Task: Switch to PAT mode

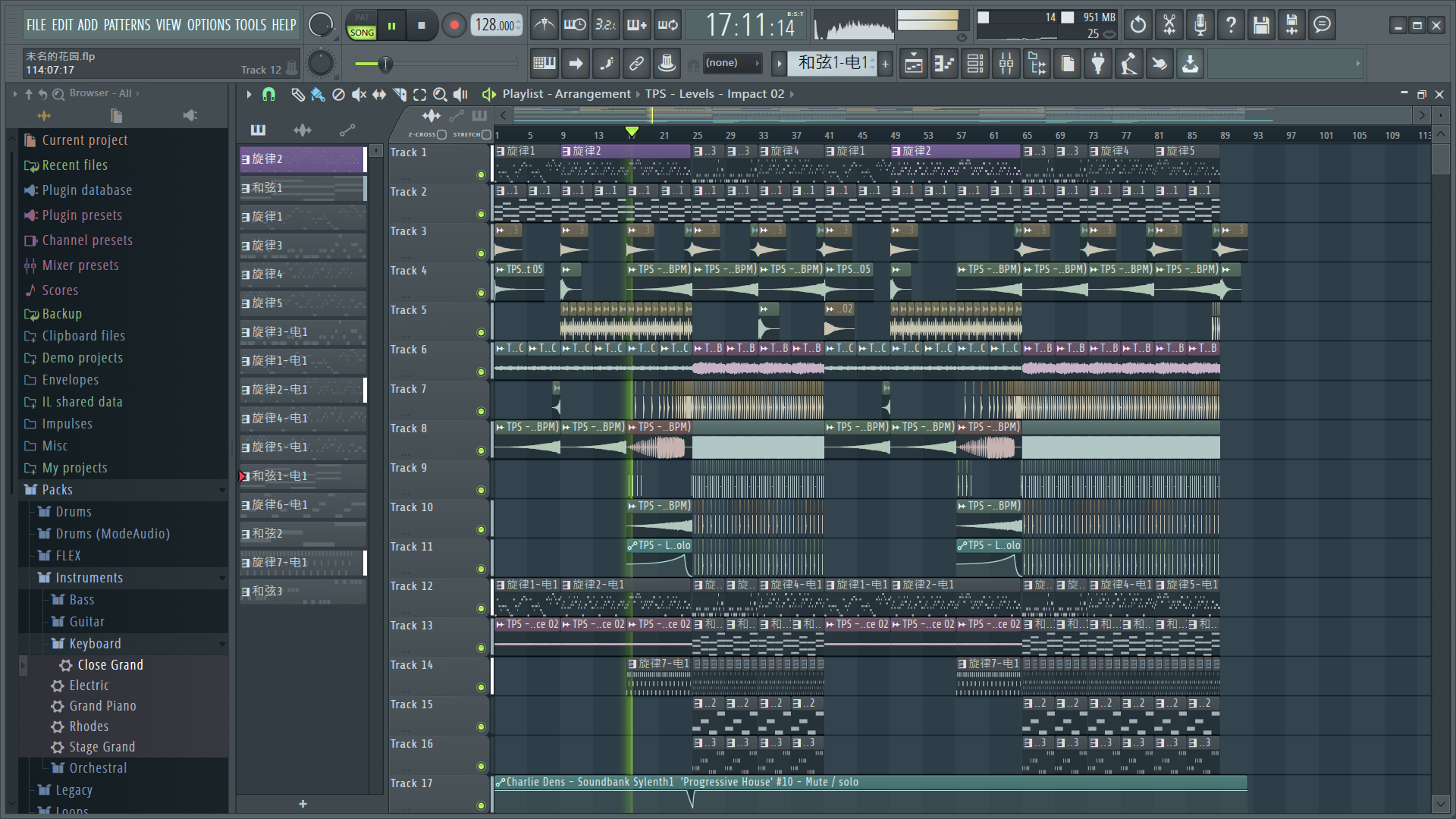Action: 362,18
